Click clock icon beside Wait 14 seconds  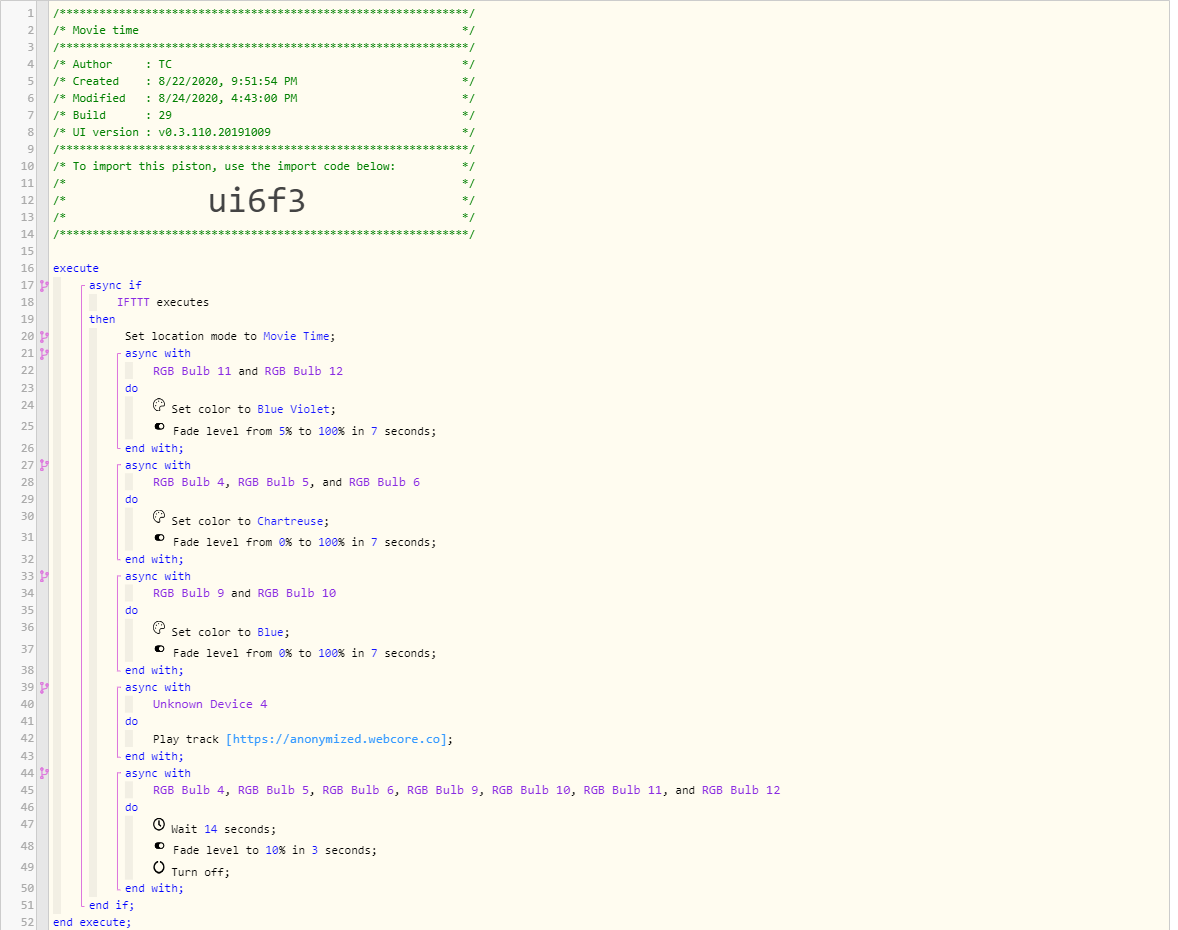[x=159, y=824]
